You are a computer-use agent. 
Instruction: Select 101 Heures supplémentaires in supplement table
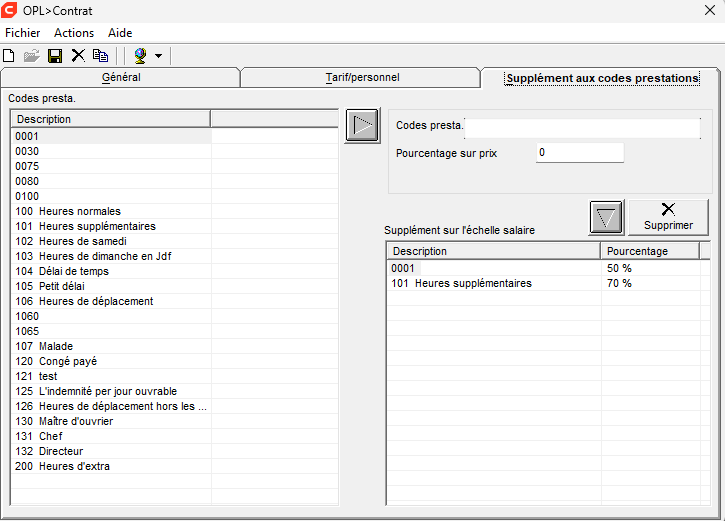548,283
